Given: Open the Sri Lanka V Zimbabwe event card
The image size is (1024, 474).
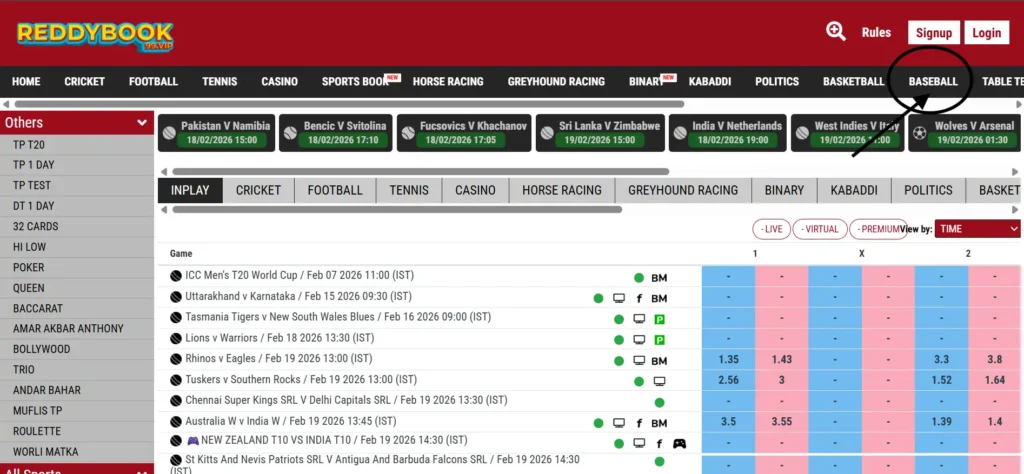Looking at the screenshot, I should 600,133.
